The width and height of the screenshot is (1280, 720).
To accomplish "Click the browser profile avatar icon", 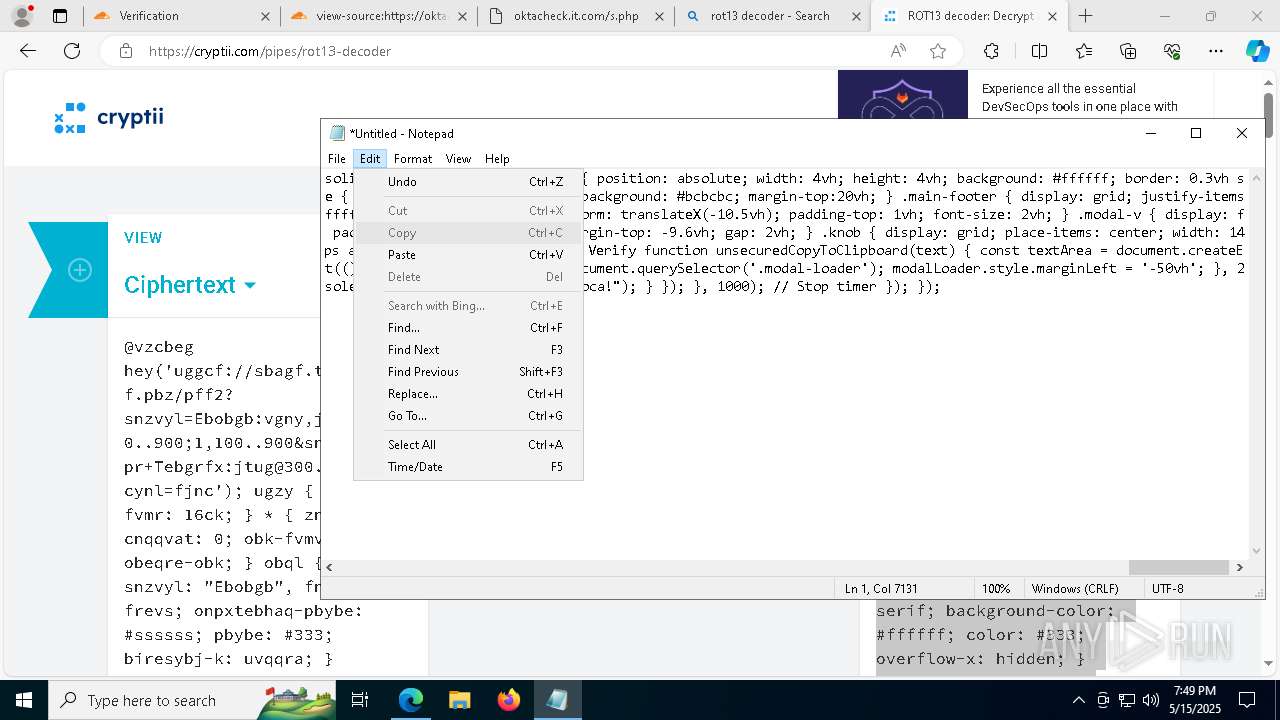I will click(x=21, y=16).
